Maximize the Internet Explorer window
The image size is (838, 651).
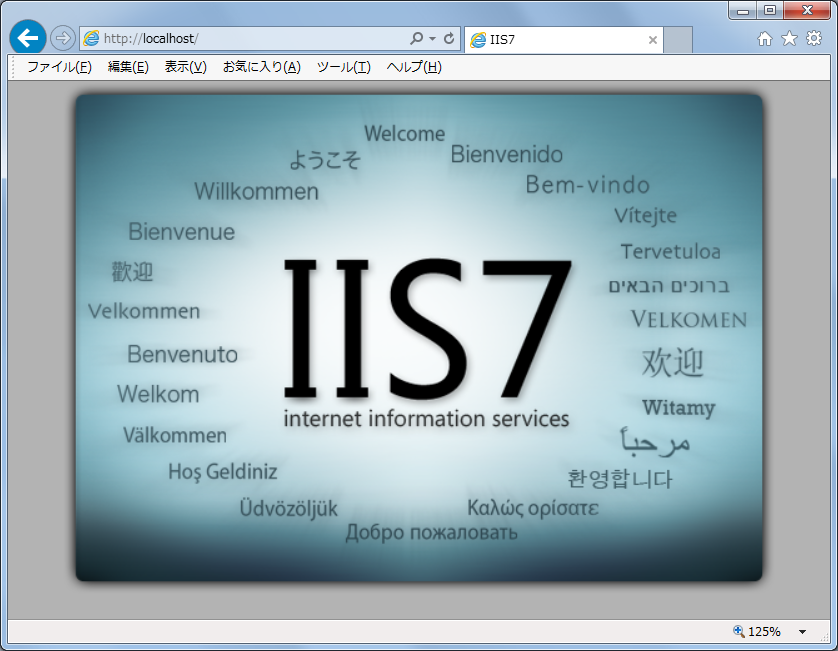pyautogui.click(x=770, y=10)
